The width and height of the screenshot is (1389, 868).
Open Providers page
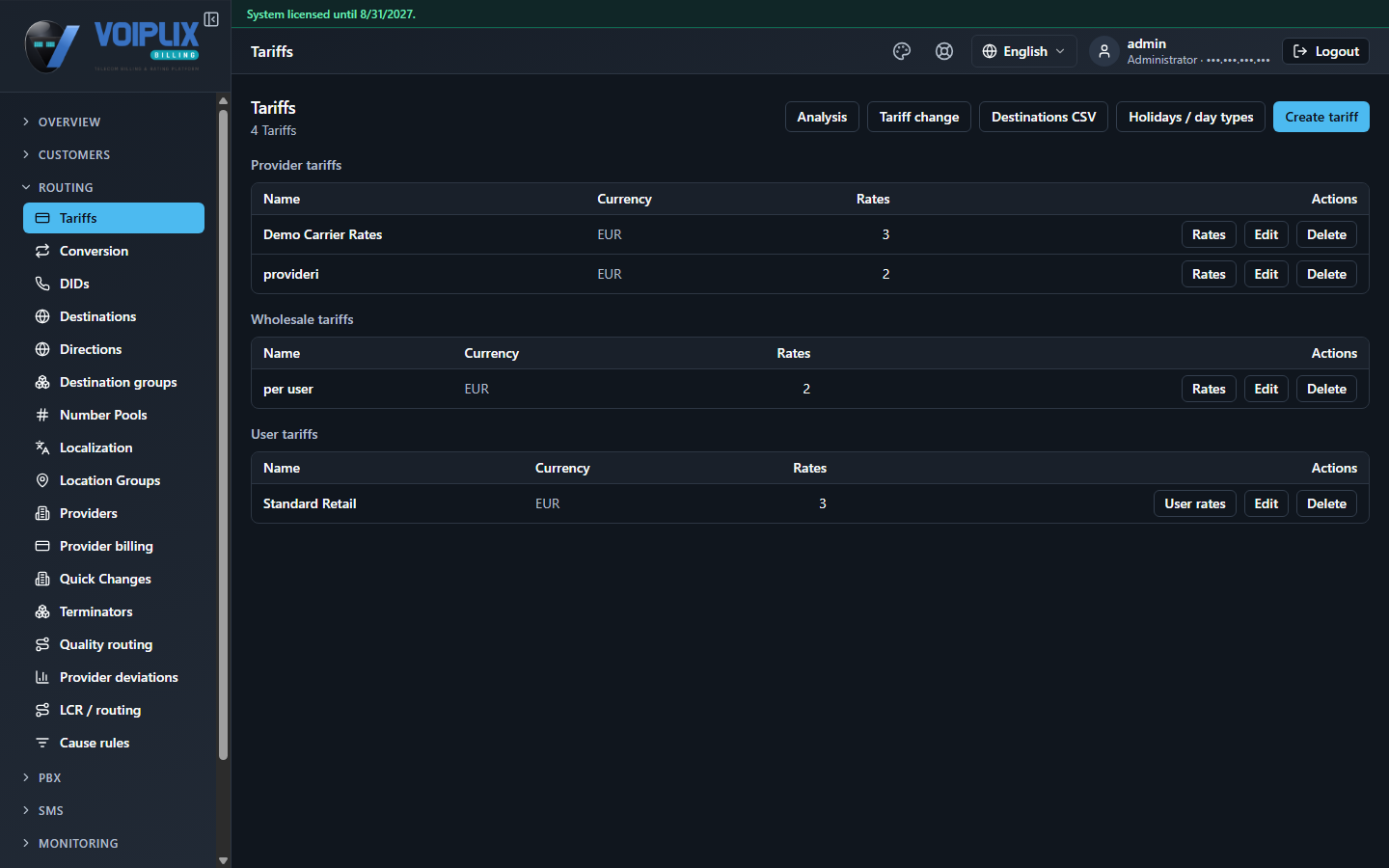pos(114,513)
